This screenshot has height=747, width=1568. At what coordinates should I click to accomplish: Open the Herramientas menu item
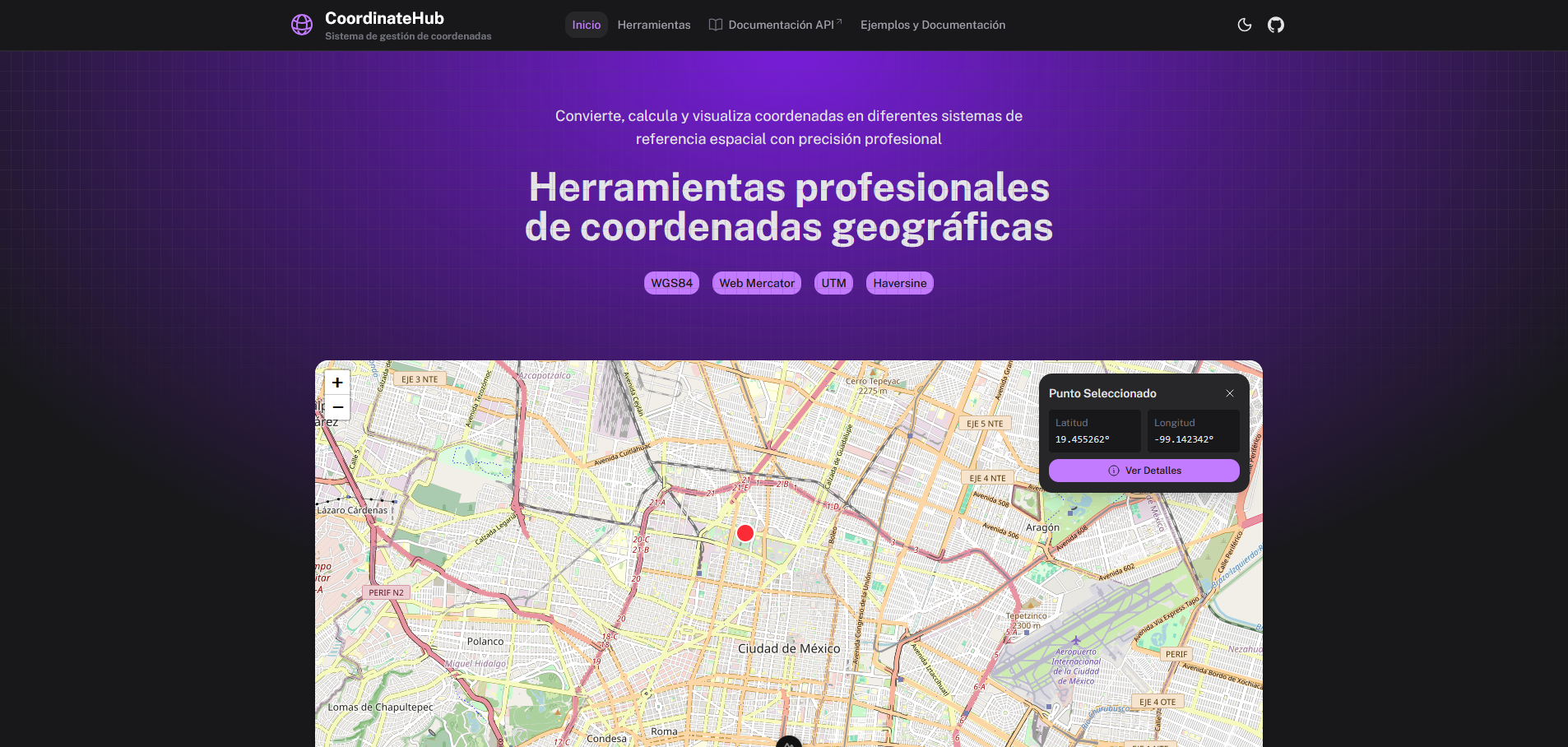pyautogui.click(x=654, y=25)
